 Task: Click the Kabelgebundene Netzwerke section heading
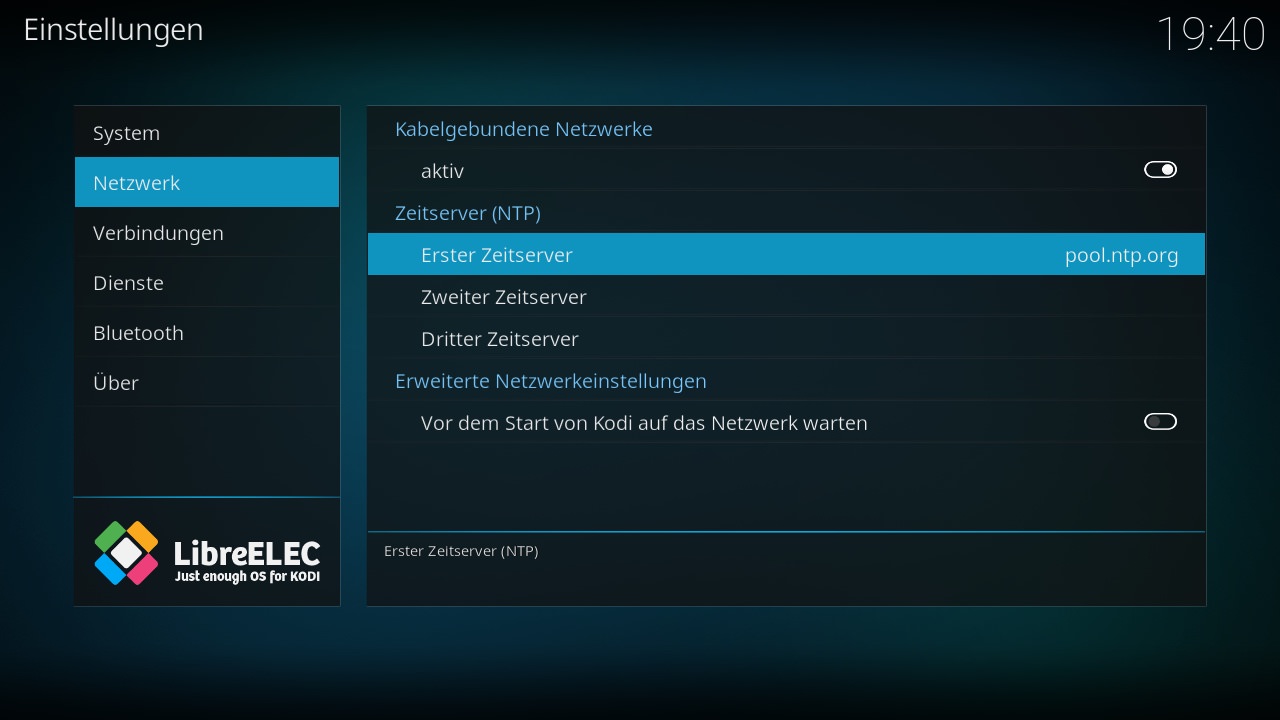pos(524,129)
